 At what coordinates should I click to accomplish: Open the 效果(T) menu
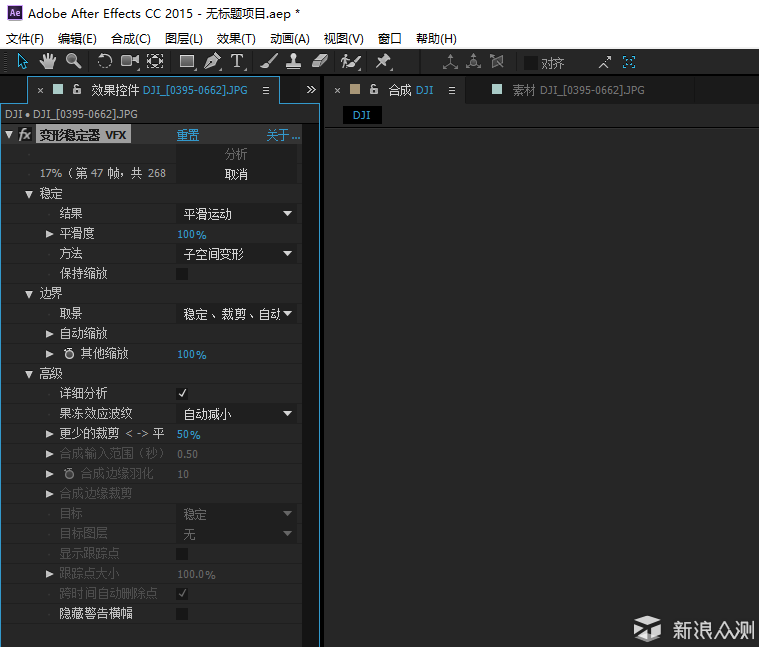pyautogui.click(x=236, y=38)
